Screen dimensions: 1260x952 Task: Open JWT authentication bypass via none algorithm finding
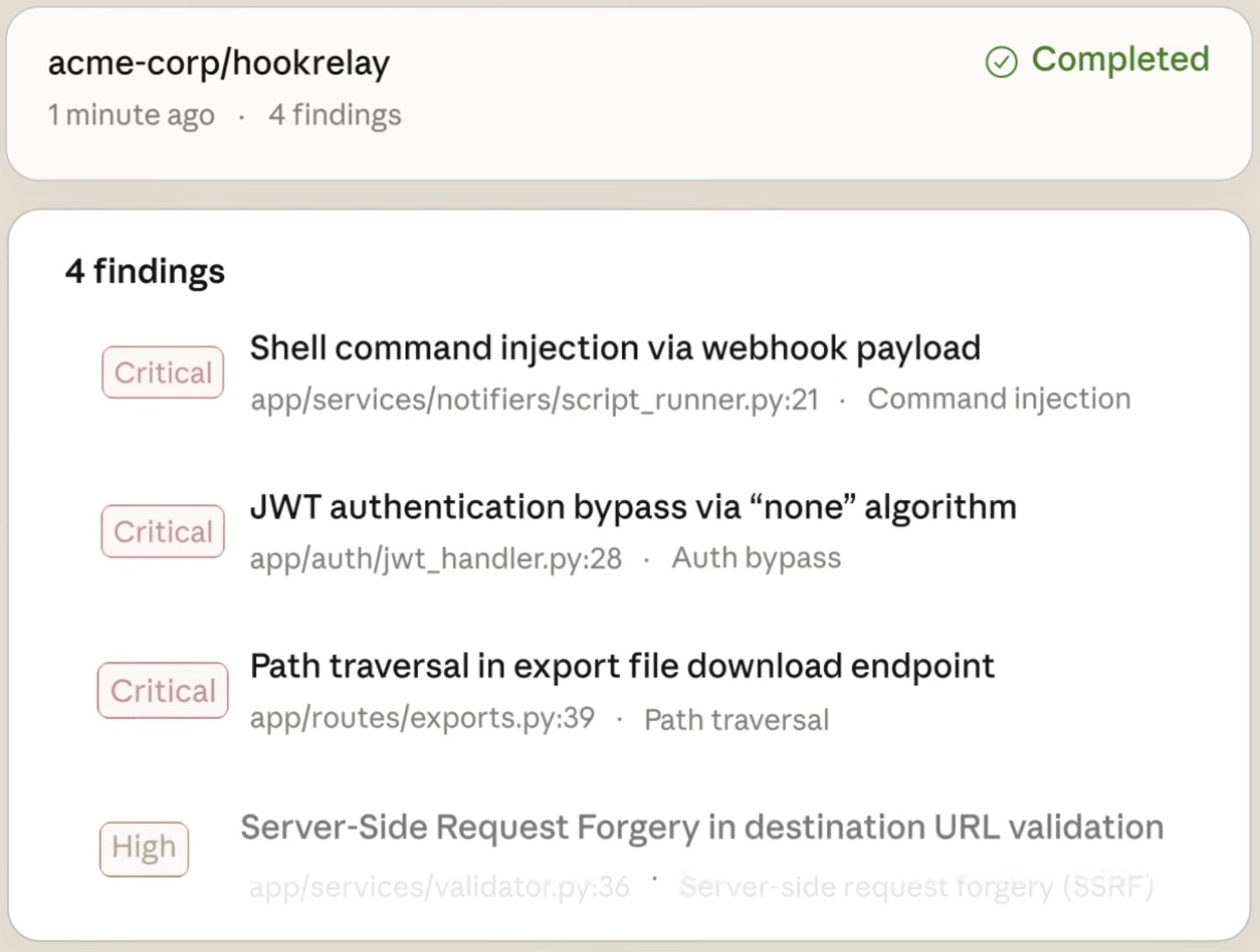pos(633,508)
